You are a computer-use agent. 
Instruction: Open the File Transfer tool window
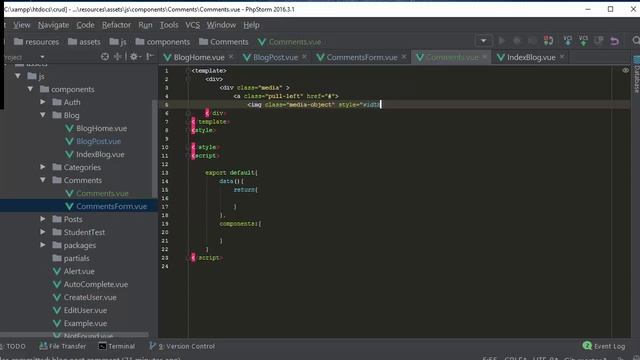[62, 346]
